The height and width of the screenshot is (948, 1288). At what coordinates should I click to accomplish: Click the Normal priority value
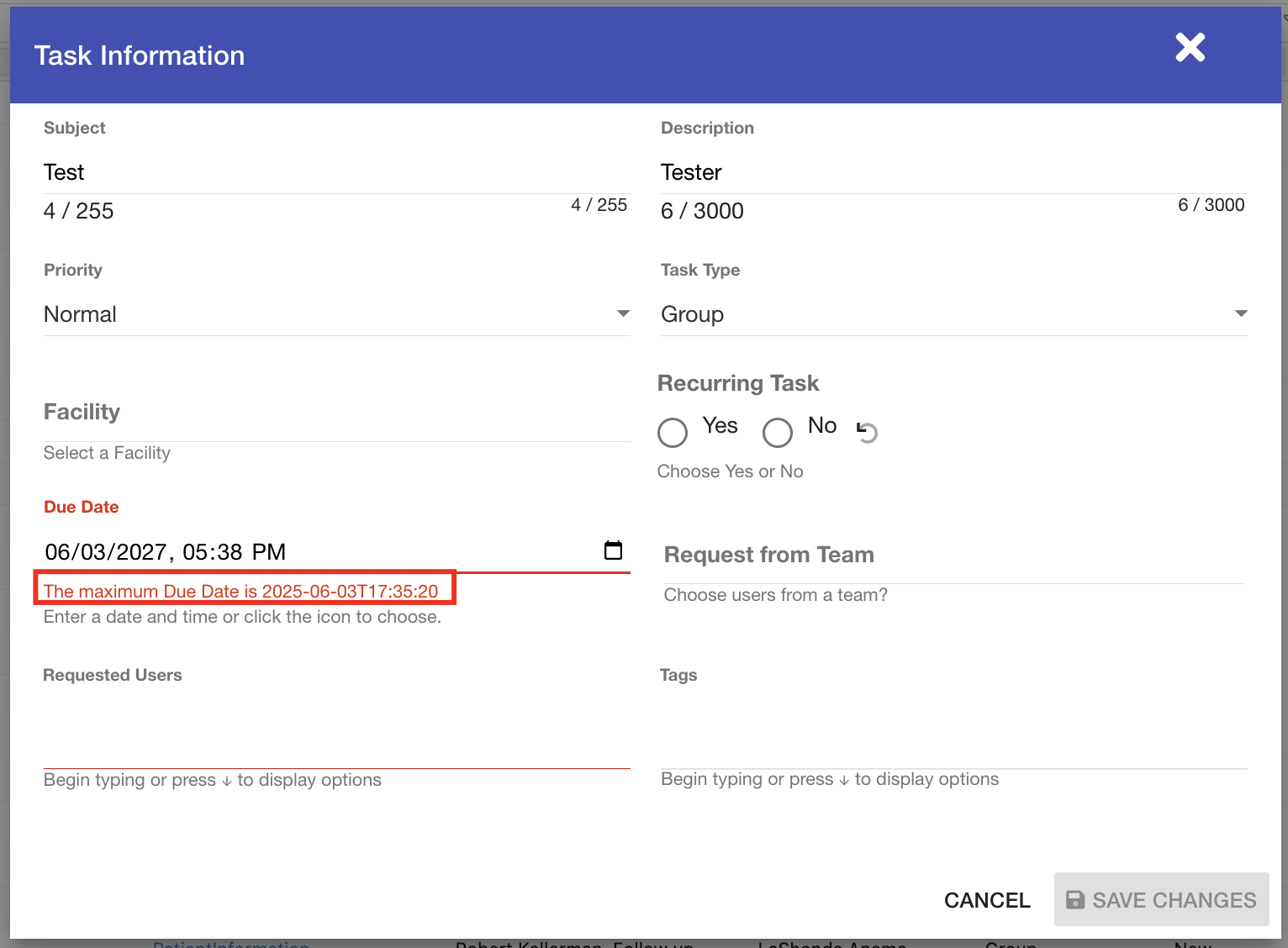coord(81,314)
